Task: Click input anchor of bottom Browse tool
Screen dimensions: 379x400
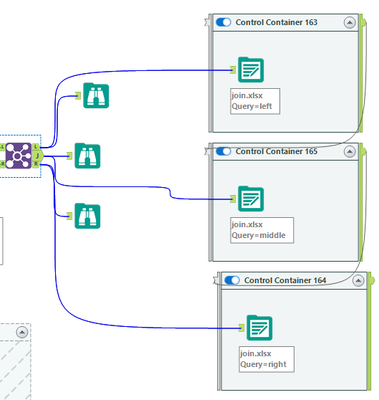Action: 70,216
